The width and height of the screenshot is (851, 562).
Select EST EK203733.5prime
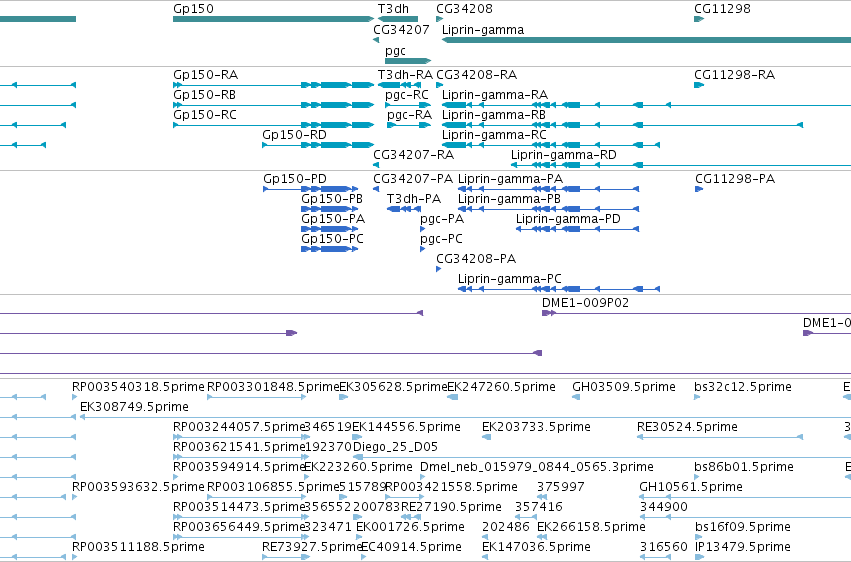(x=486, y=437)
